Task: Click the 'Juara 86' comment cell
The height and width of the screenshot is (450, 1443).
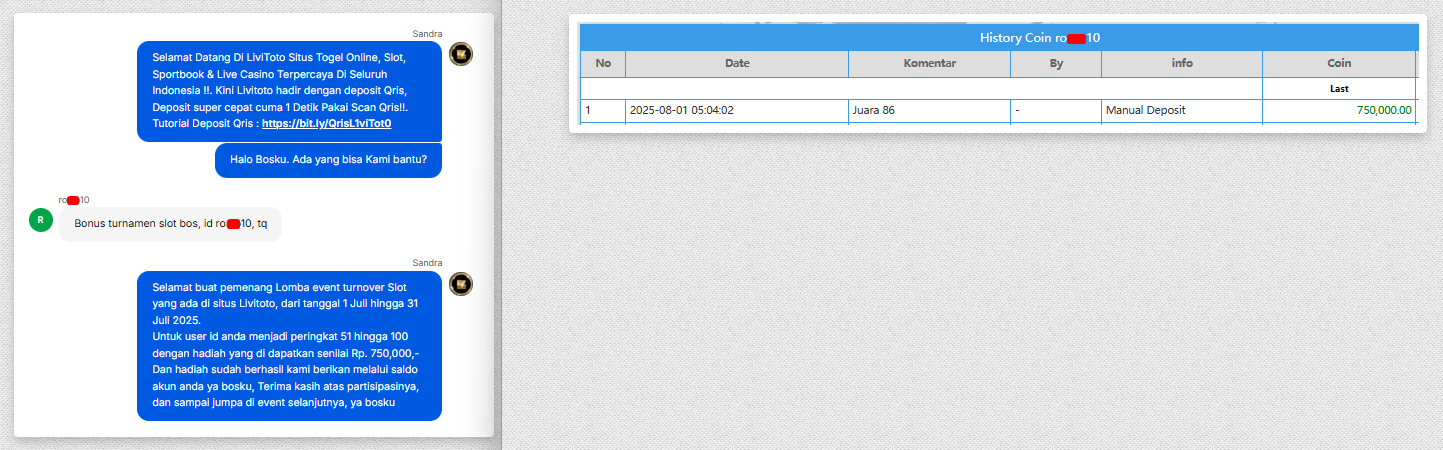Action: [x=930, y=110]
